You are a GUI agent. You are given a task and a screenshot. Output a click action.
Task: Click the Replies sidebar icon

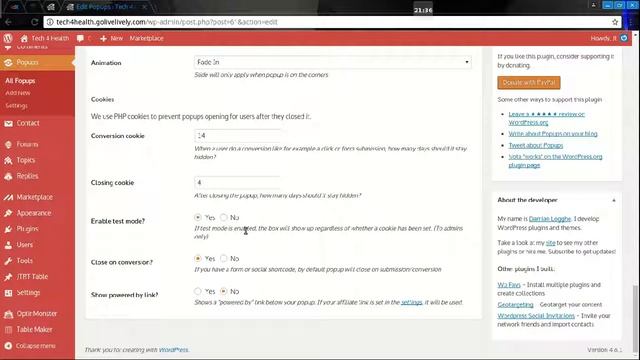click(x=8, y=176)
